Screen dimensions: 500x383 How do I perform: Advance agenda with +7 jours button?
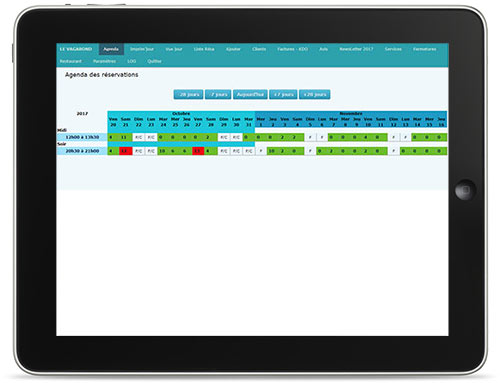point(283,95)
